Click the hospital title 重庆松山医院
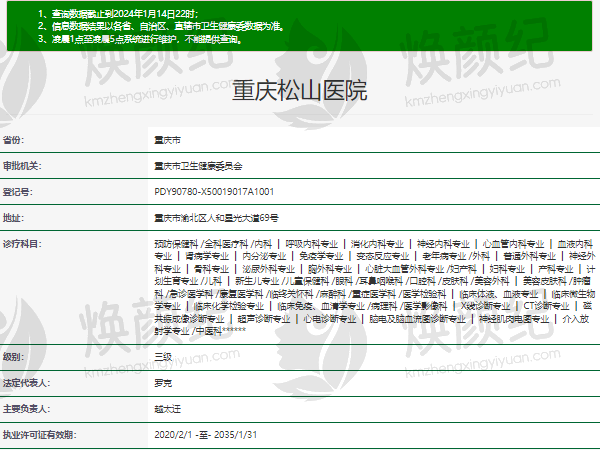The height and width of the screenshot is (450, 600). [300, 91]
